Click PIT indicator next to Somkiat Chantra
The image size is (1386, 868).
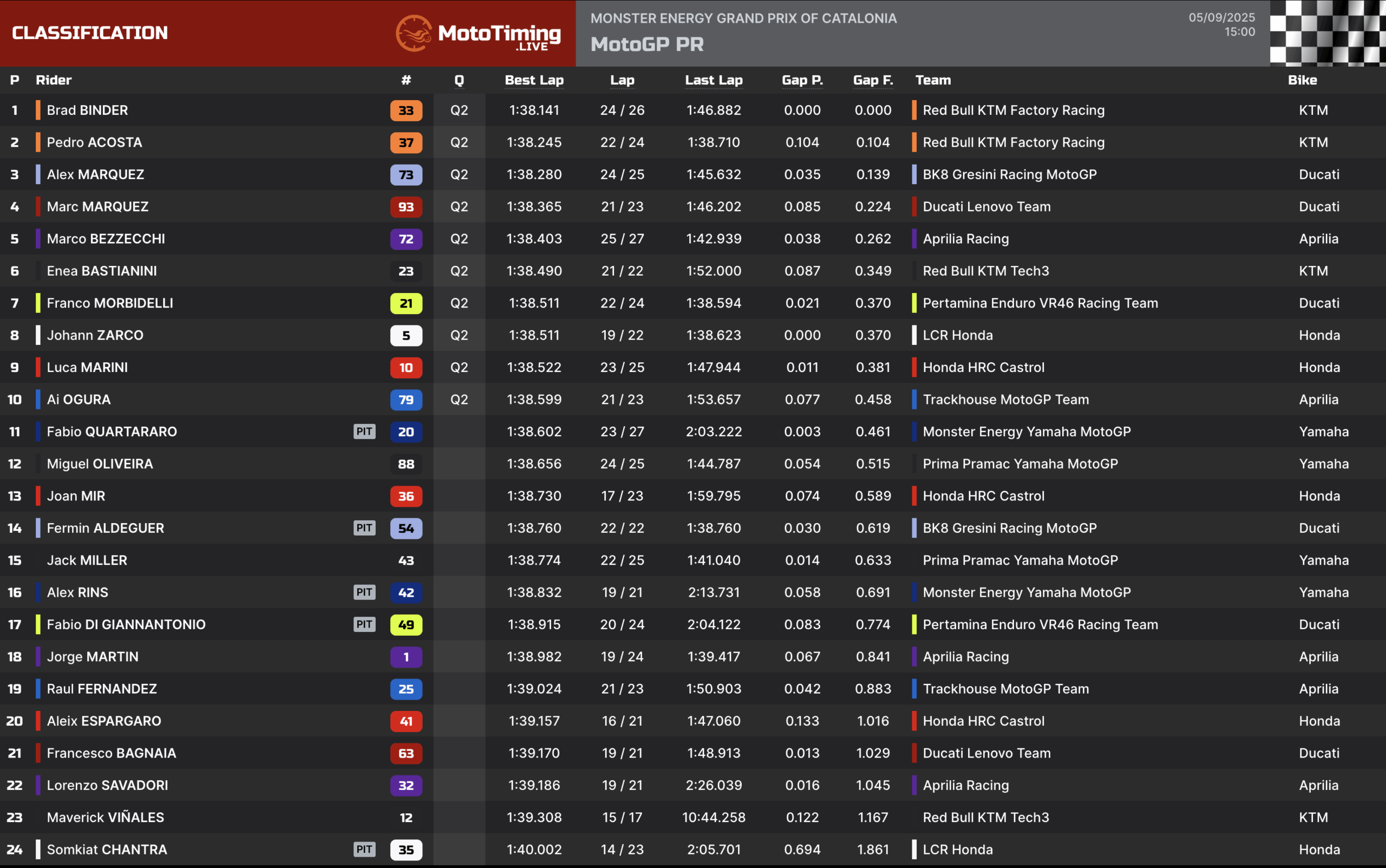(364, 849)
